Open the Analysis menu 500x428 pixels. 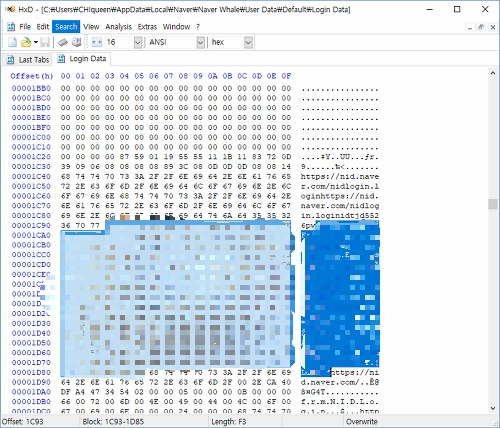point(118,27)
